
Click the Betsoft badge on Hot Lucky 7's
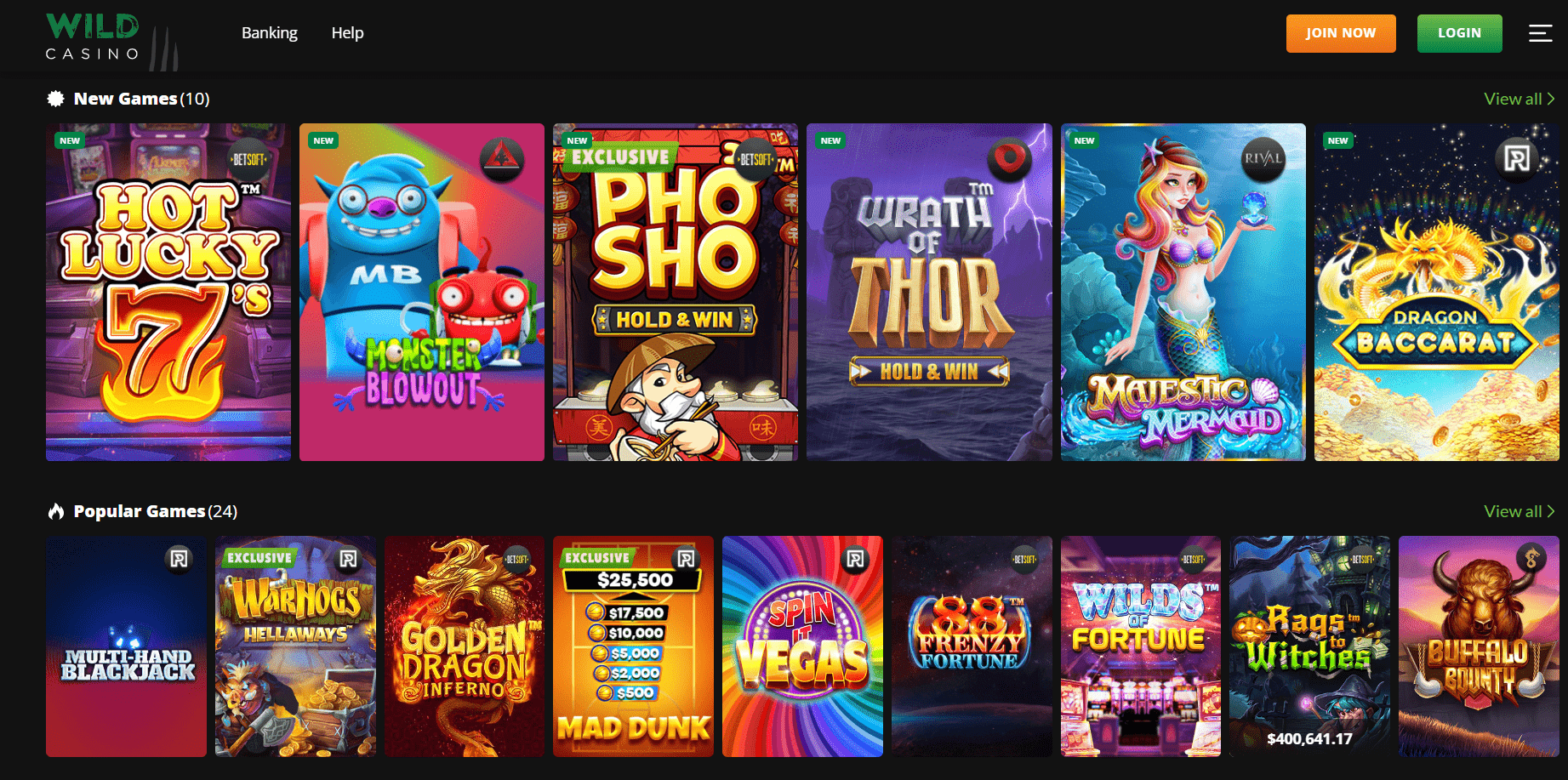point(248,159)
